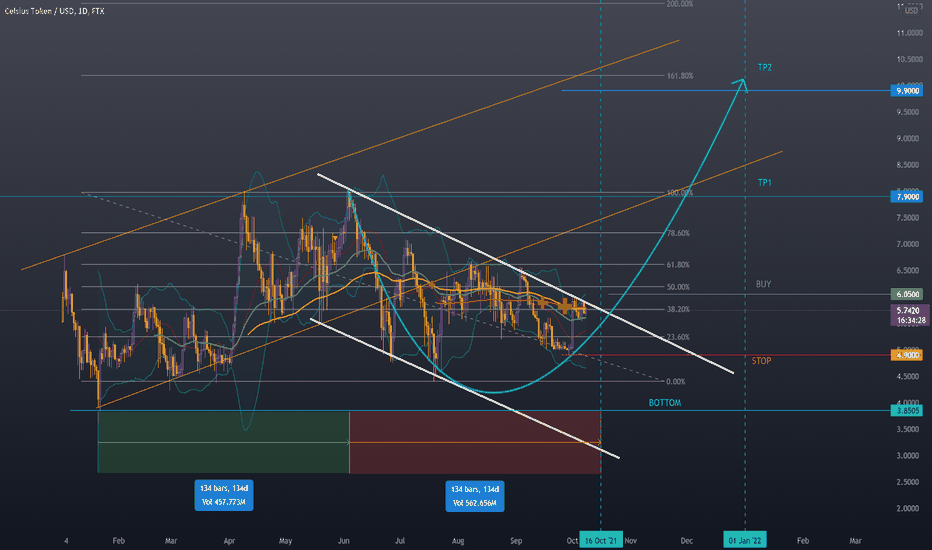
Task: Click the 01 Jan '22 date marker
Action: 745,540
